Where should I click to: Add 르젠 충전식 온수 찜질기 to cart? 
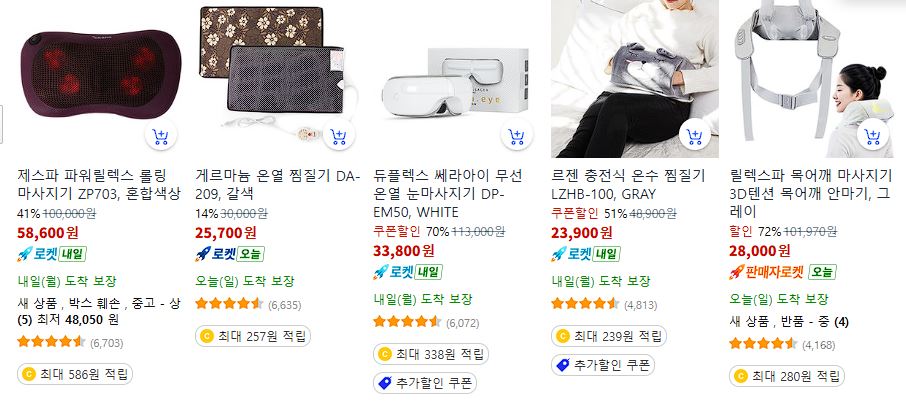(x=695, y=136)
